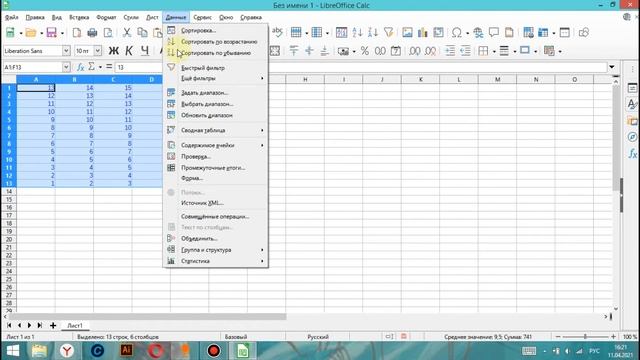Choose 'Сортировать по возрастанию' menu entry
Screen dimensions: 640x360
216,42
